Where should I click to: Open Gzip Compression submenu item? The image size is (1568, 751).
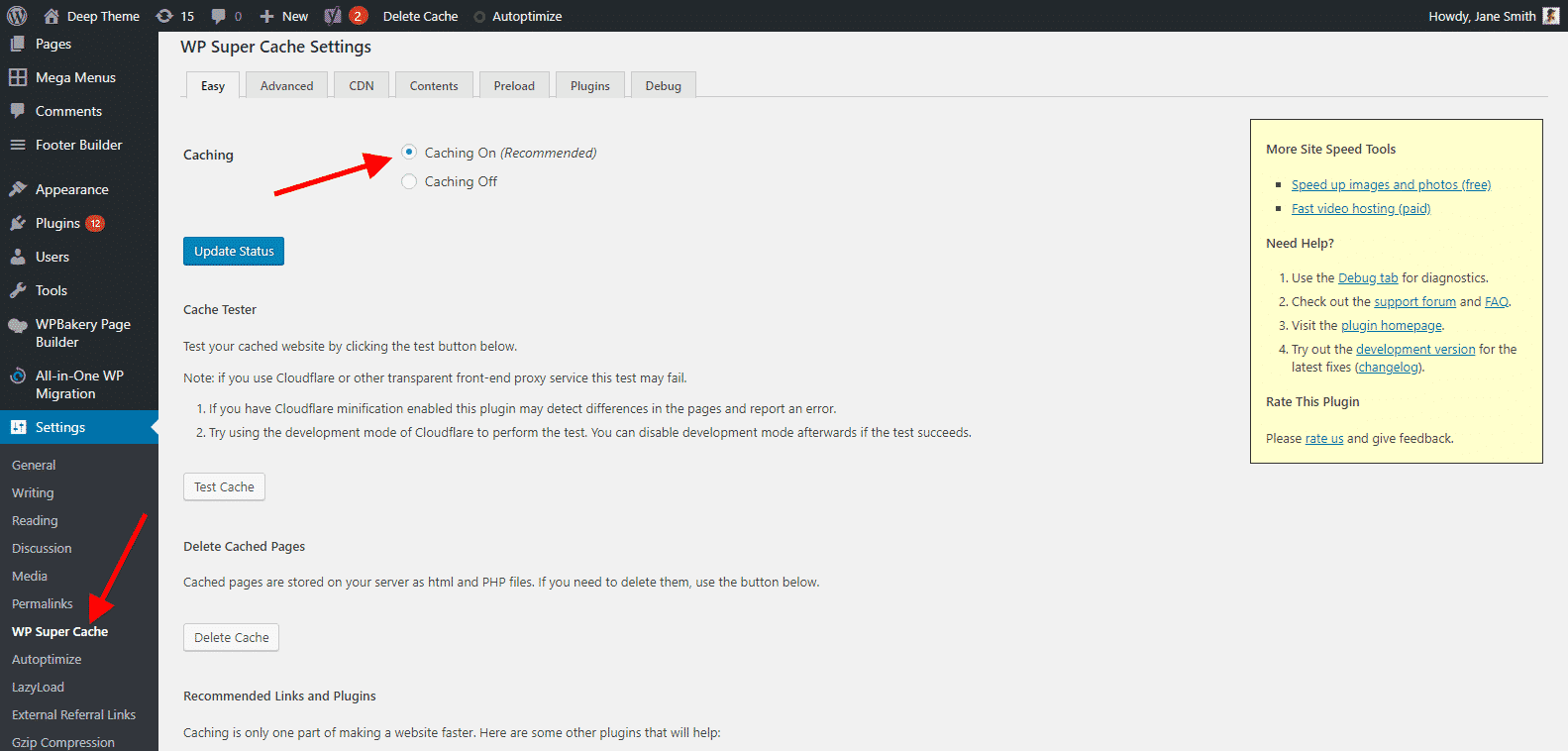pos(63,742)
